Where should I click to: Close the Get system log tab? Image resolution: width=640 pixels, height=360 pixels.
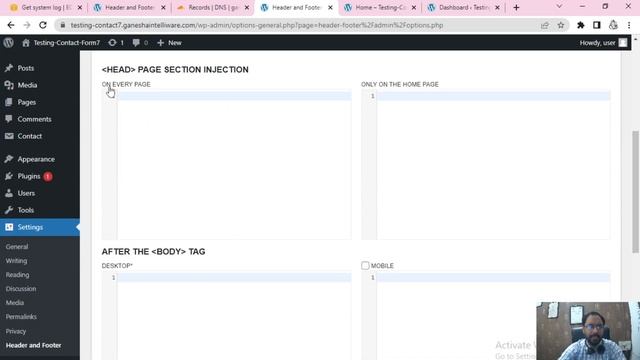click(x=80, y=7)
